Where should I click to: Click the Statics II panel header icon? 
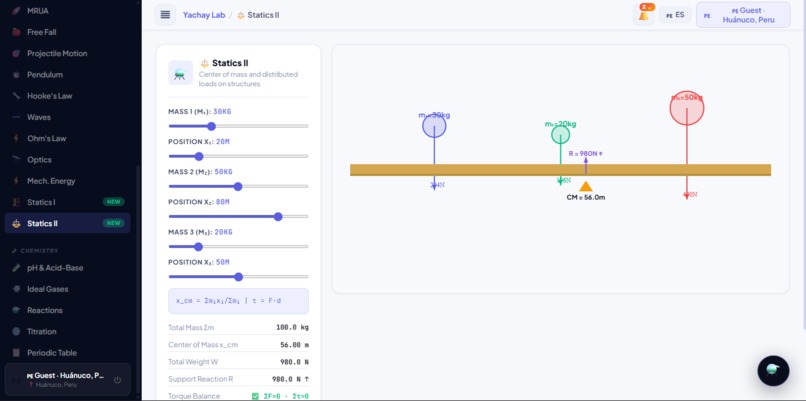tap(180, 72)
